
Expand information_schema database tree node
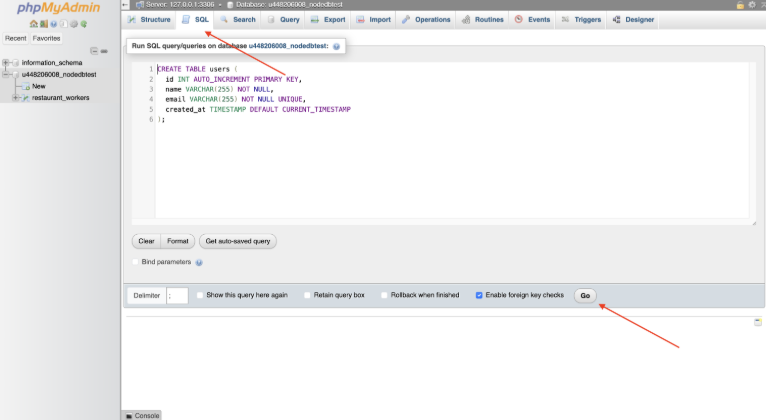6,63
